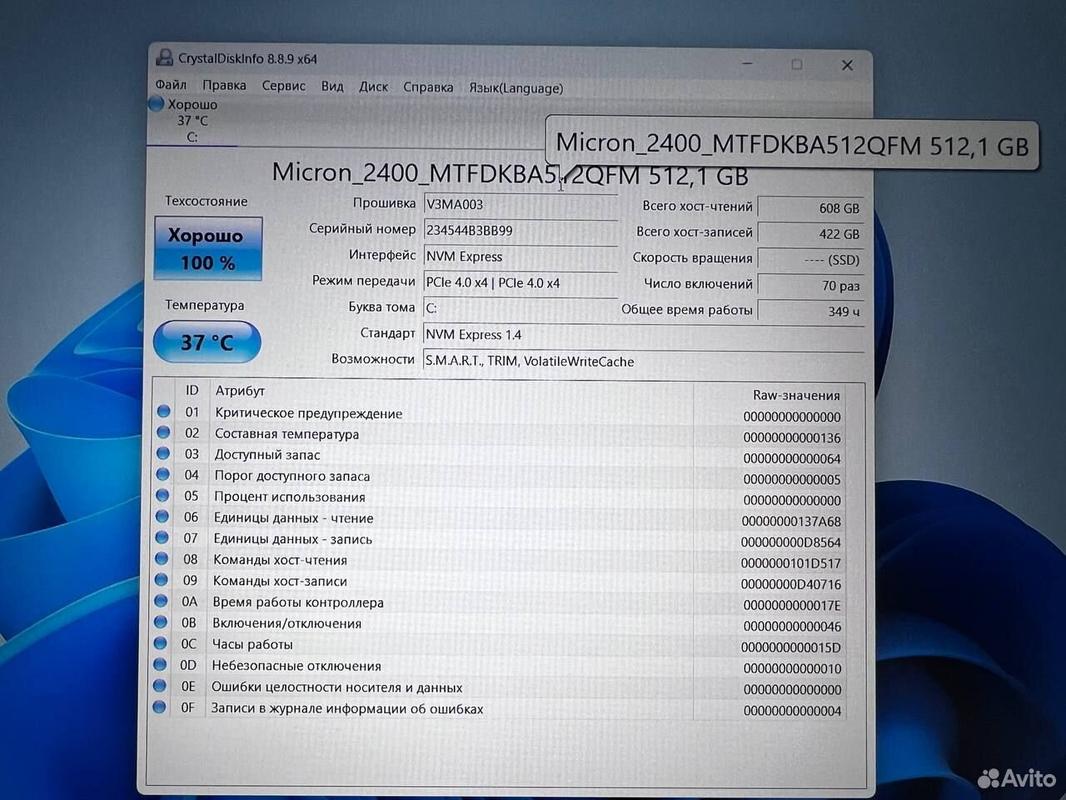1066x800 pixels.
Task: Click status circle for Составная температура row
Action: (x=162, y=432)
